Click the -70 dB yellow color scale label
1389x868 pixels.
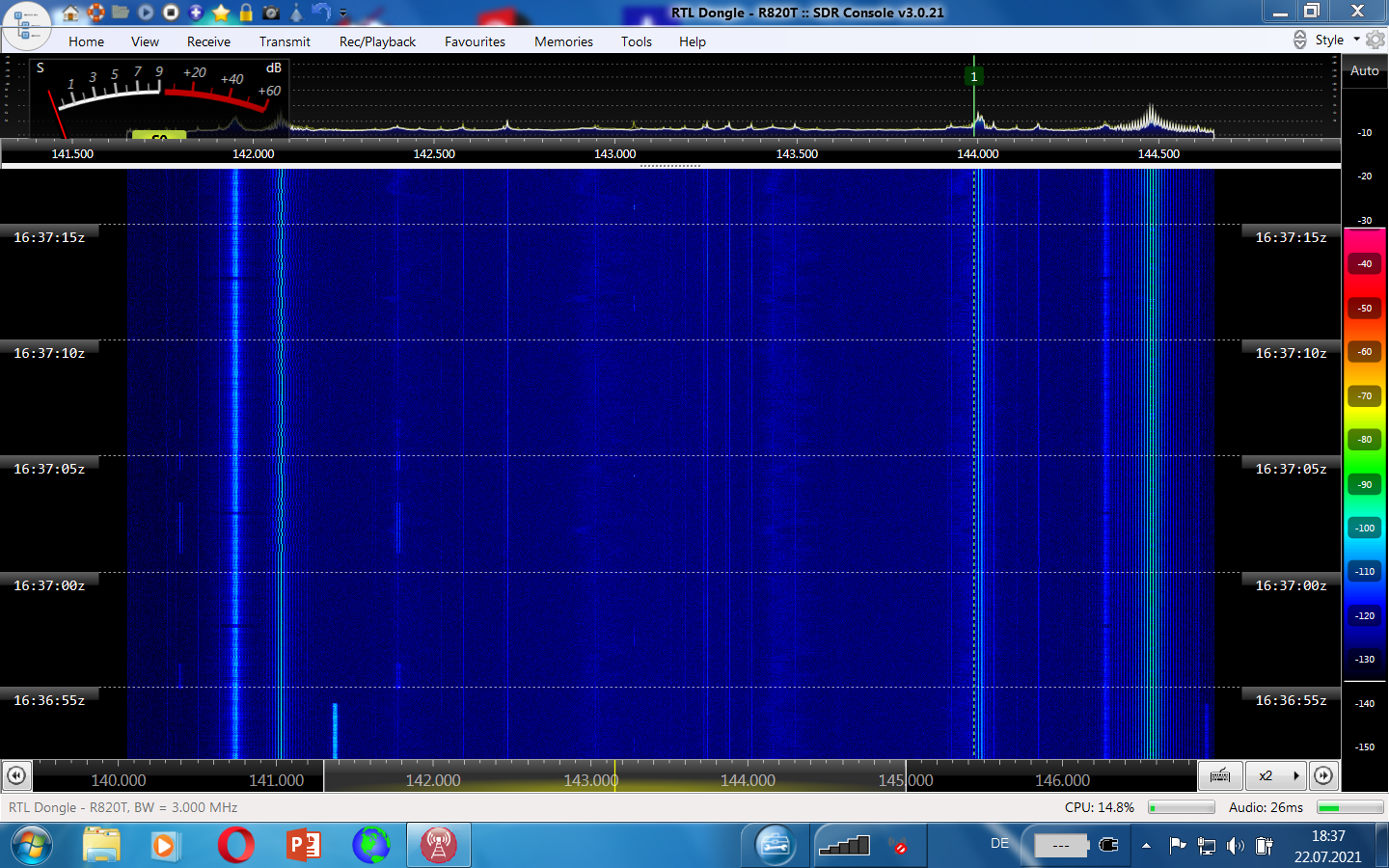(1364, 395)
